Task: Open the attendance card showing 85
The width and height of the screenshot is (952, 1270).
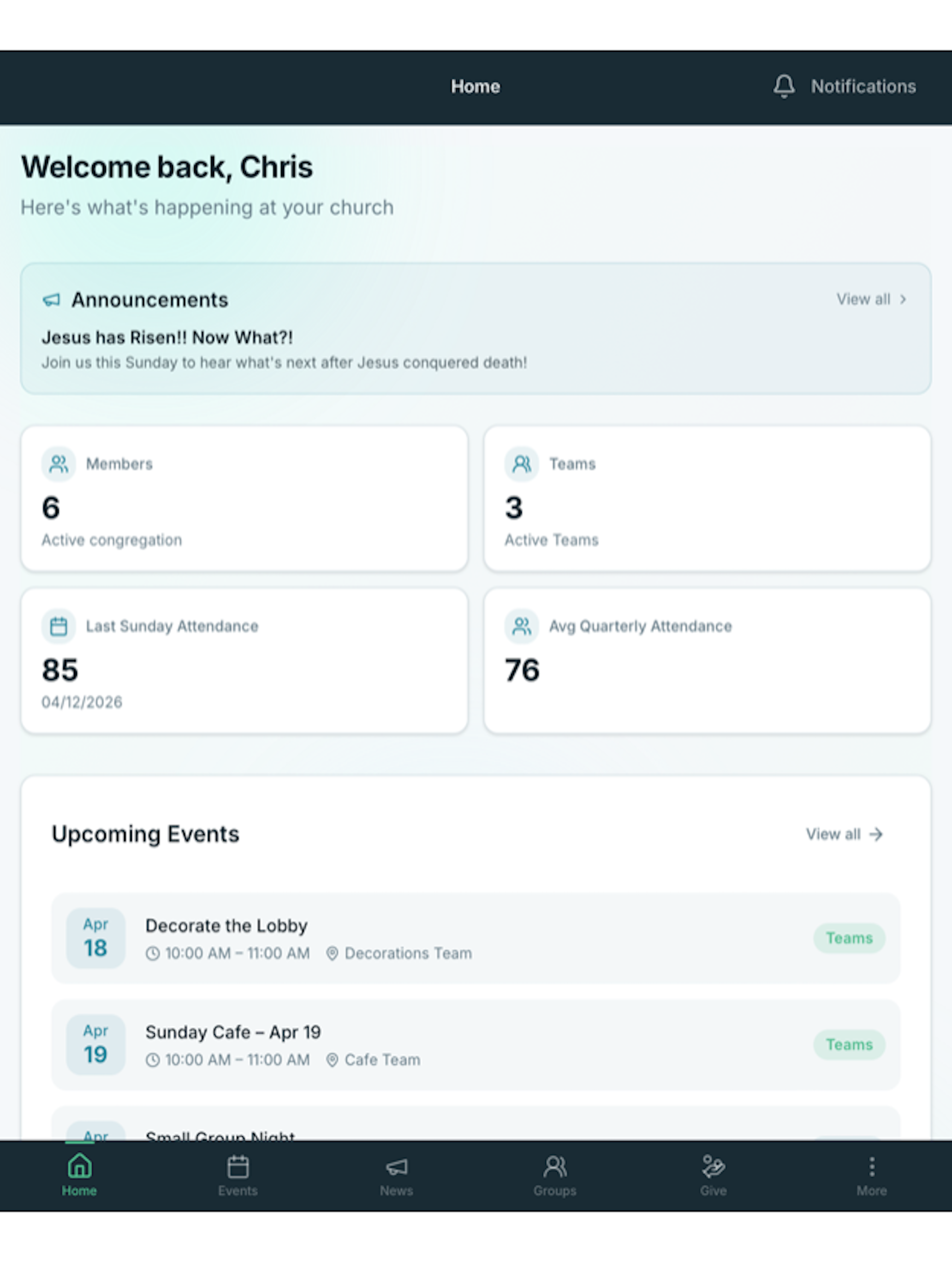Action: 244,660
